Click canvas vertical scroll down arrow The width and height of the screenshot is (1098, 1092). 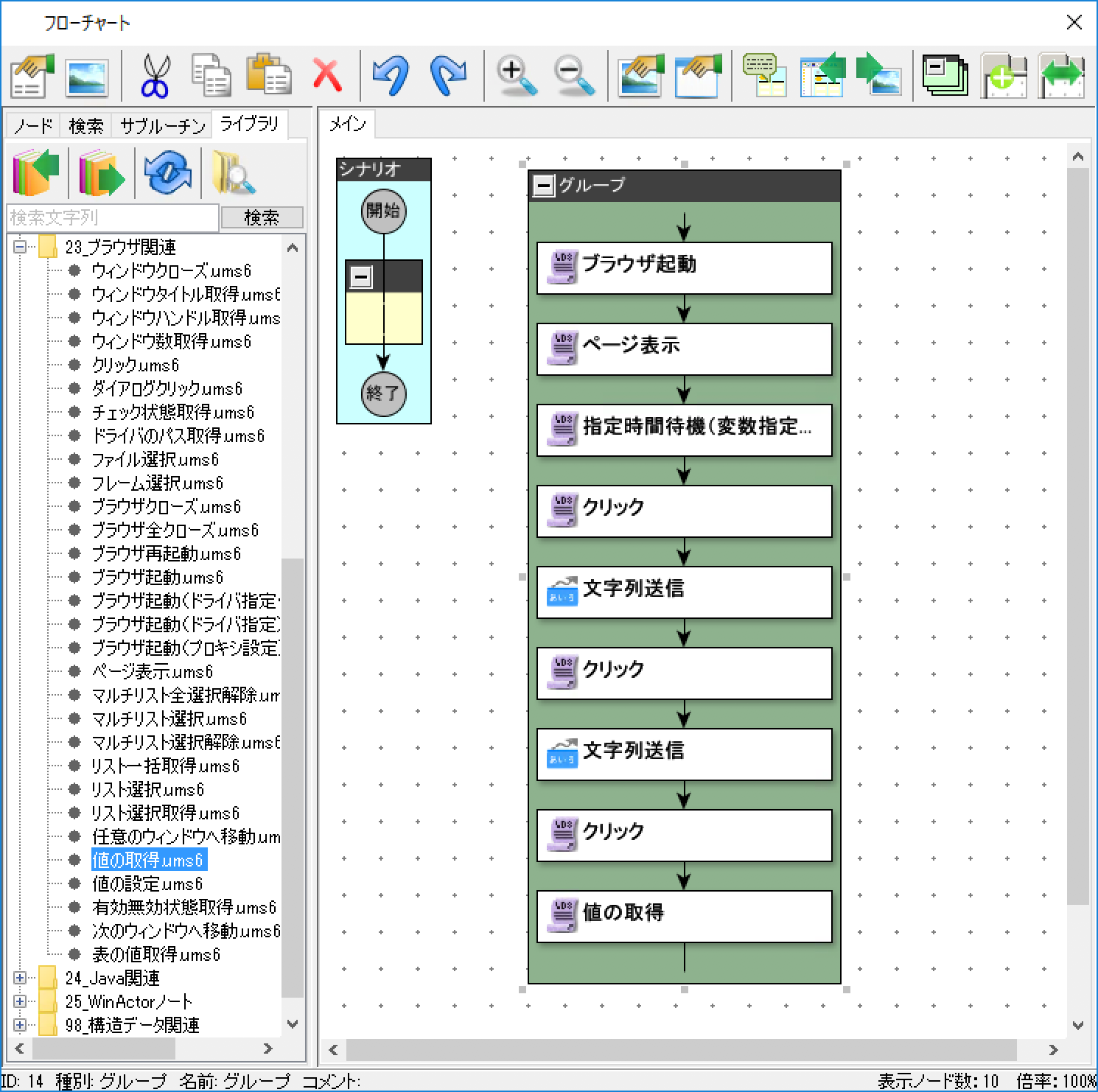[1078, 1025]
